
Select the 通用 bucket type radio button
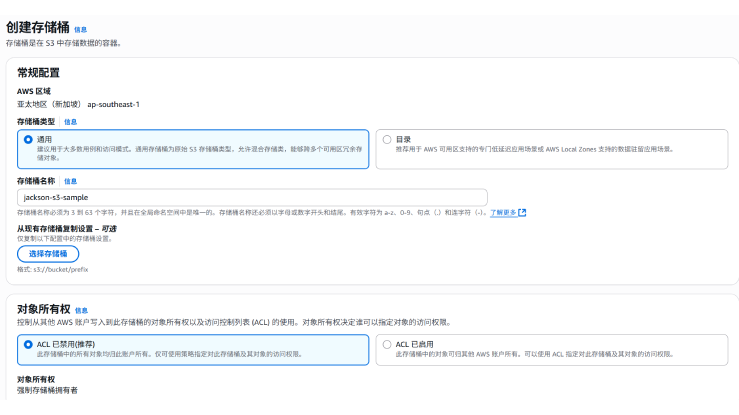(27, 139)
